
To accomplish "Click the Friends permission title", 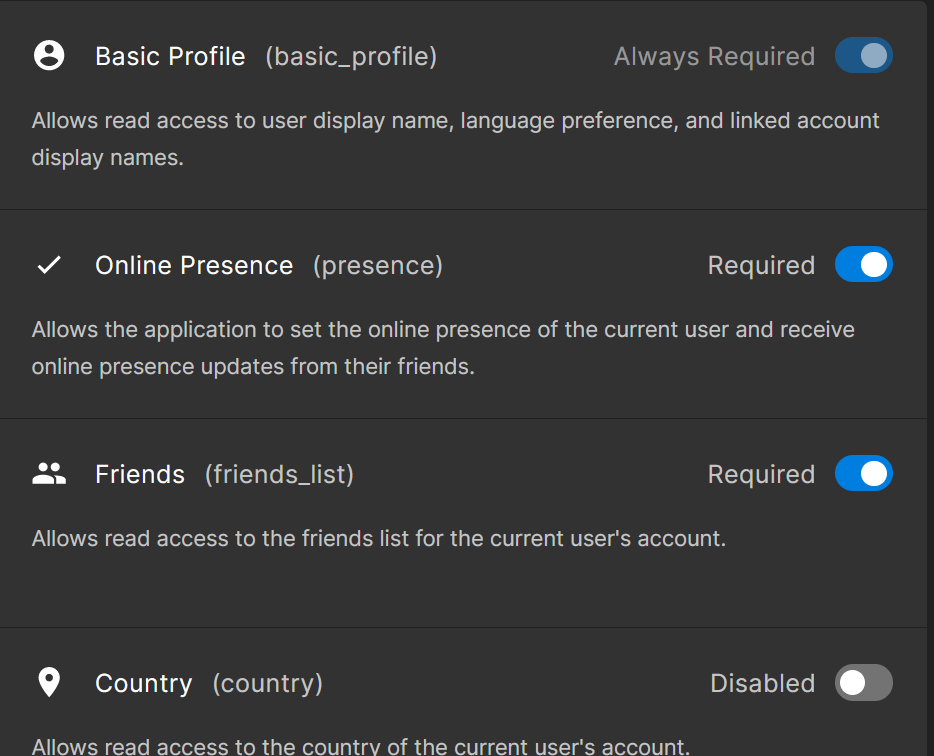I will [140, 474].
